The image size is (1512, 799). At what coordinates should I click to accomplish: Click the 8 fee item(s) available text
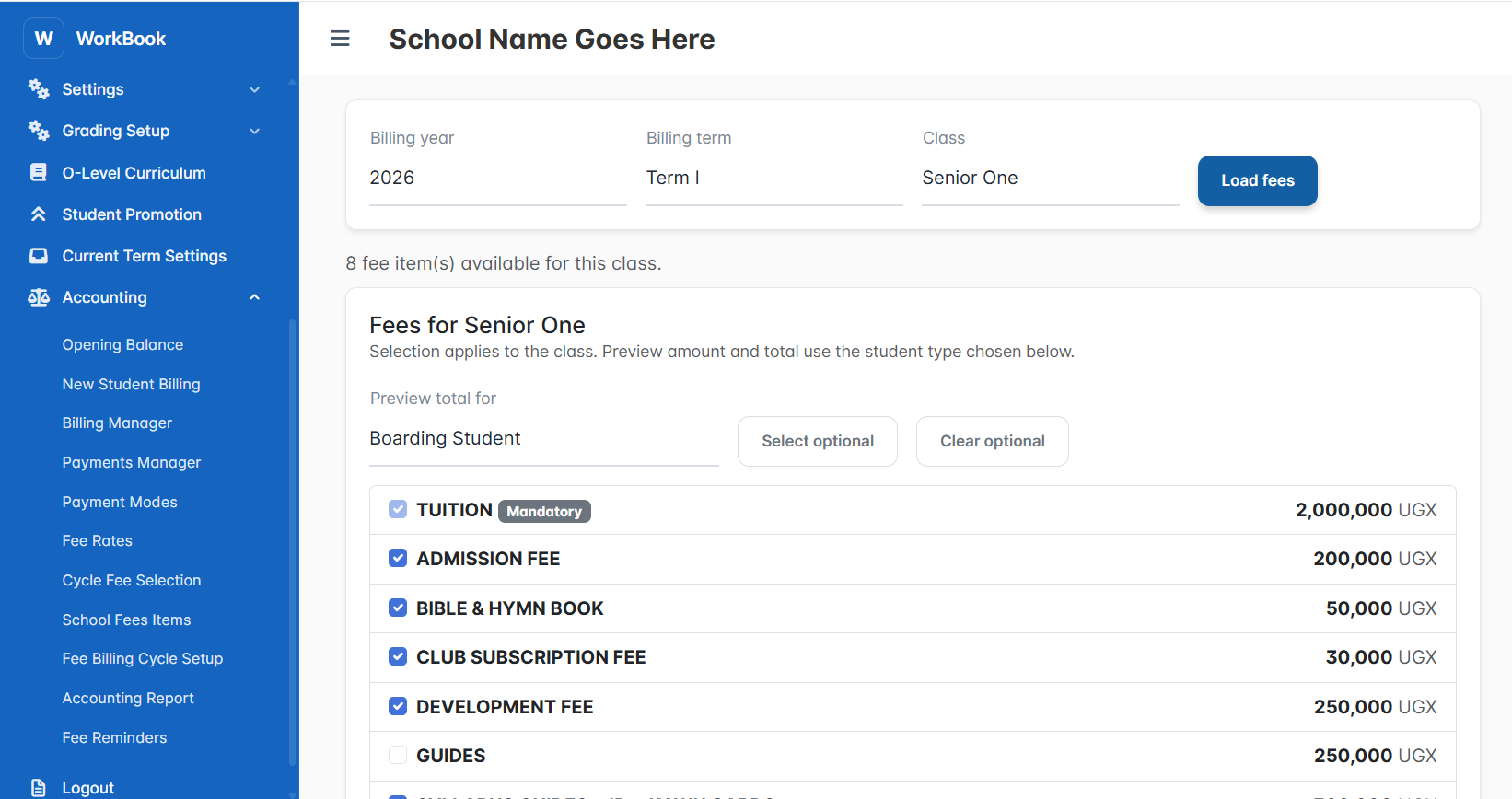click(503, 263)
